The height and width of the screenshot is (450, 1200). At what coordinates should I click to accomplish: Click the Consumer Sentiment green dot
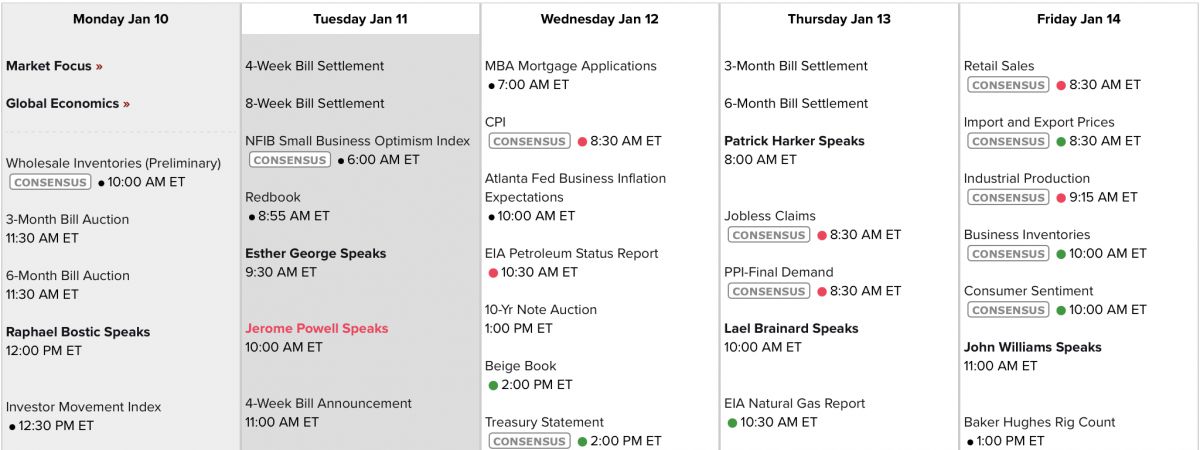[1061, 311]
